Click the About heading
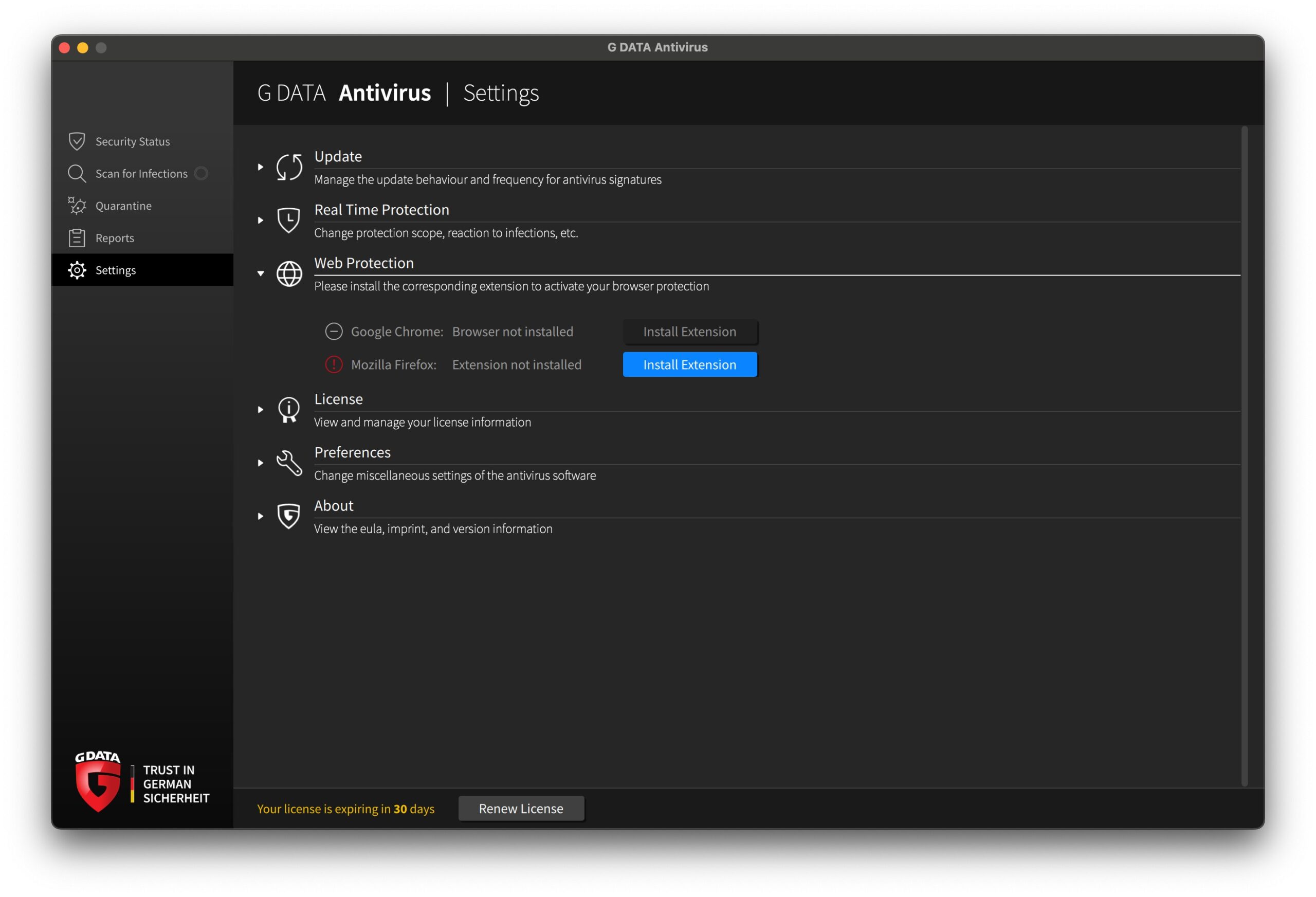Screen dimensions: 1316x897 coord(334,505)
